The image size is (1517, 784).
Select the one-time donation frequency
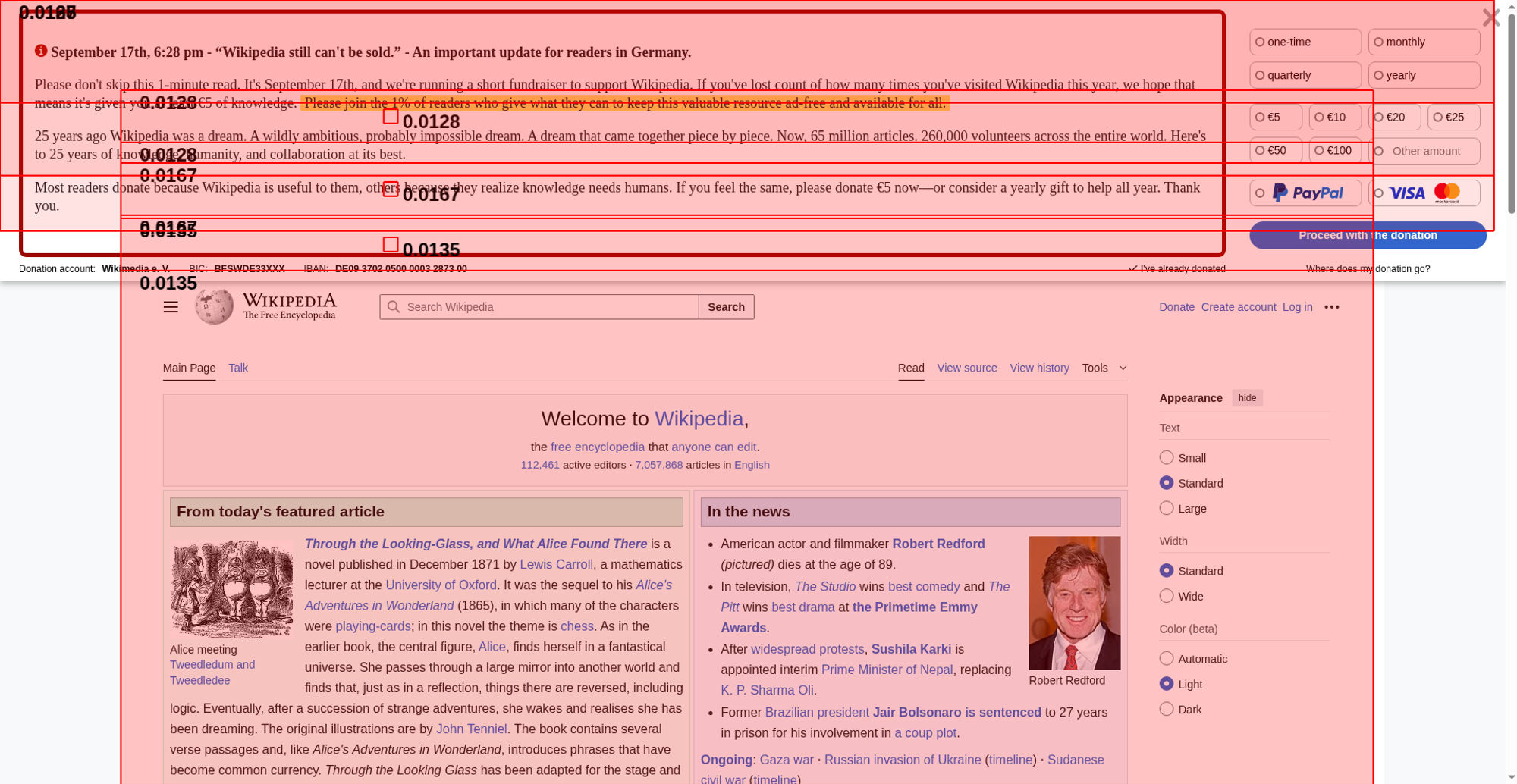click(x=1305, y=42)
